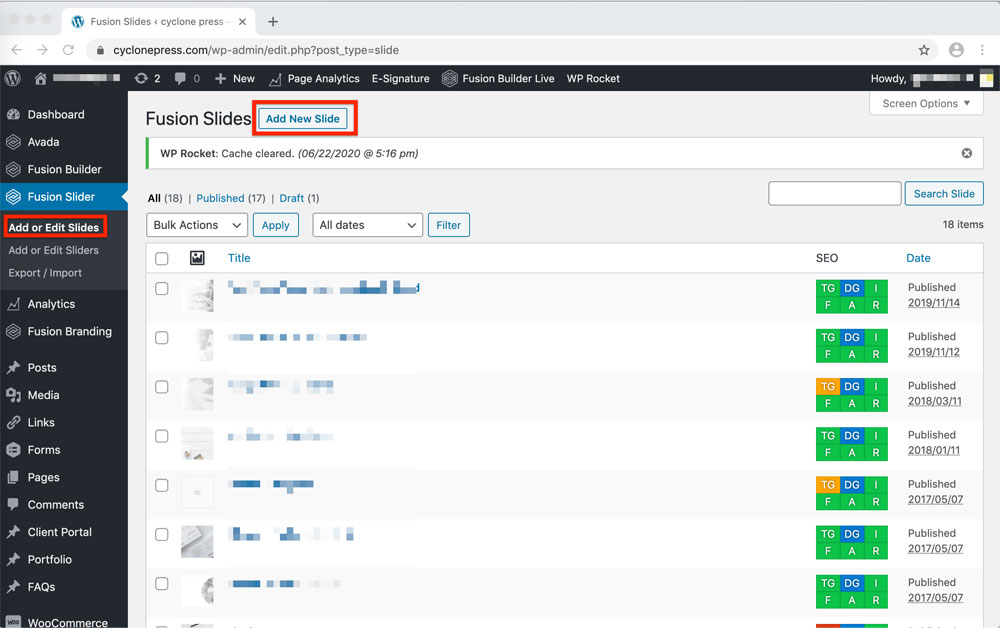
Task: Open the New menu in admin bar
Action: (x=235, y=78)
